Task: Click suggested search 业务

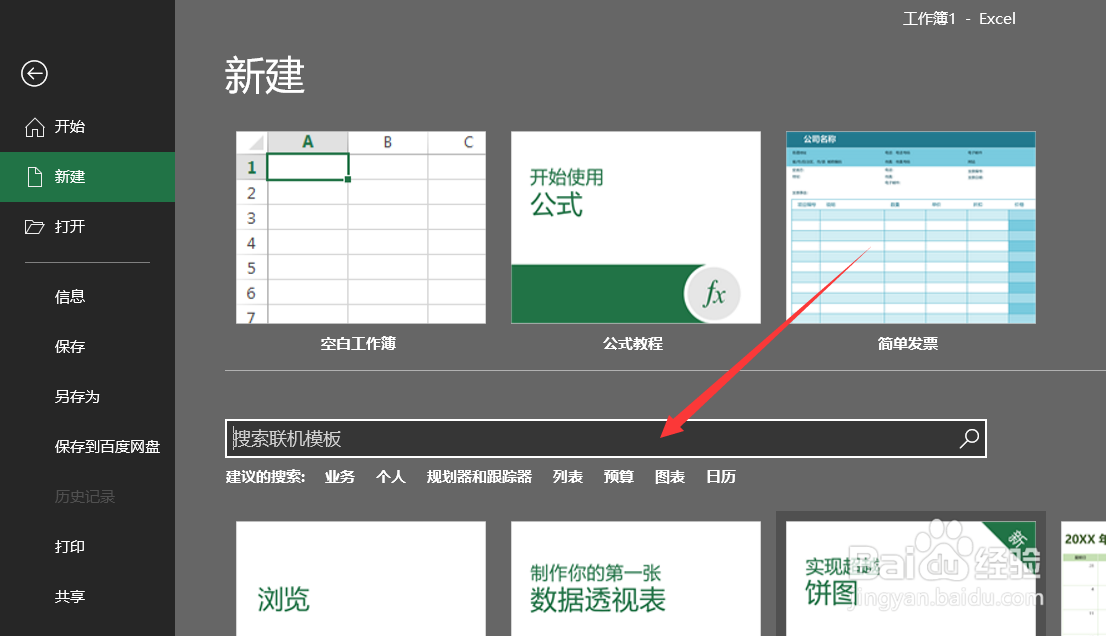Action: [x=339, y=477]
